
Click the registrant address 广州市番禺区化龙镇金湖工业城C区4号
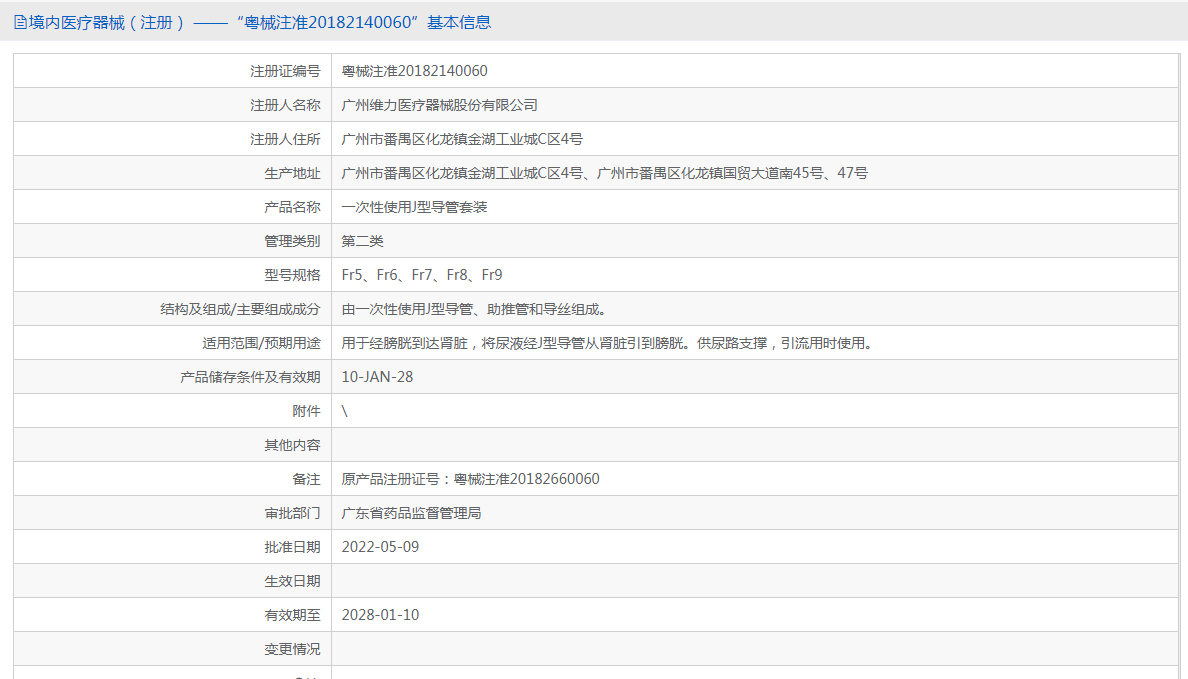click(x=462, y=139)
